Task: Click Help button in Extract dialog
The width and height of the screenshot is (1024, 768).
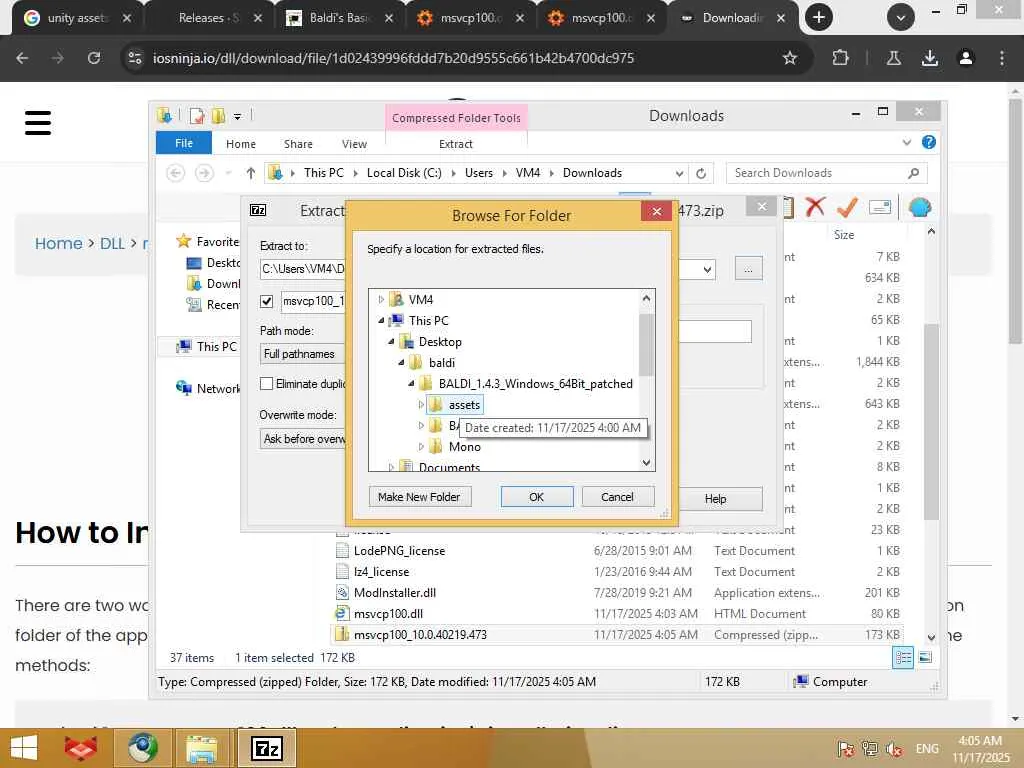Action: (x=715, y=499)
